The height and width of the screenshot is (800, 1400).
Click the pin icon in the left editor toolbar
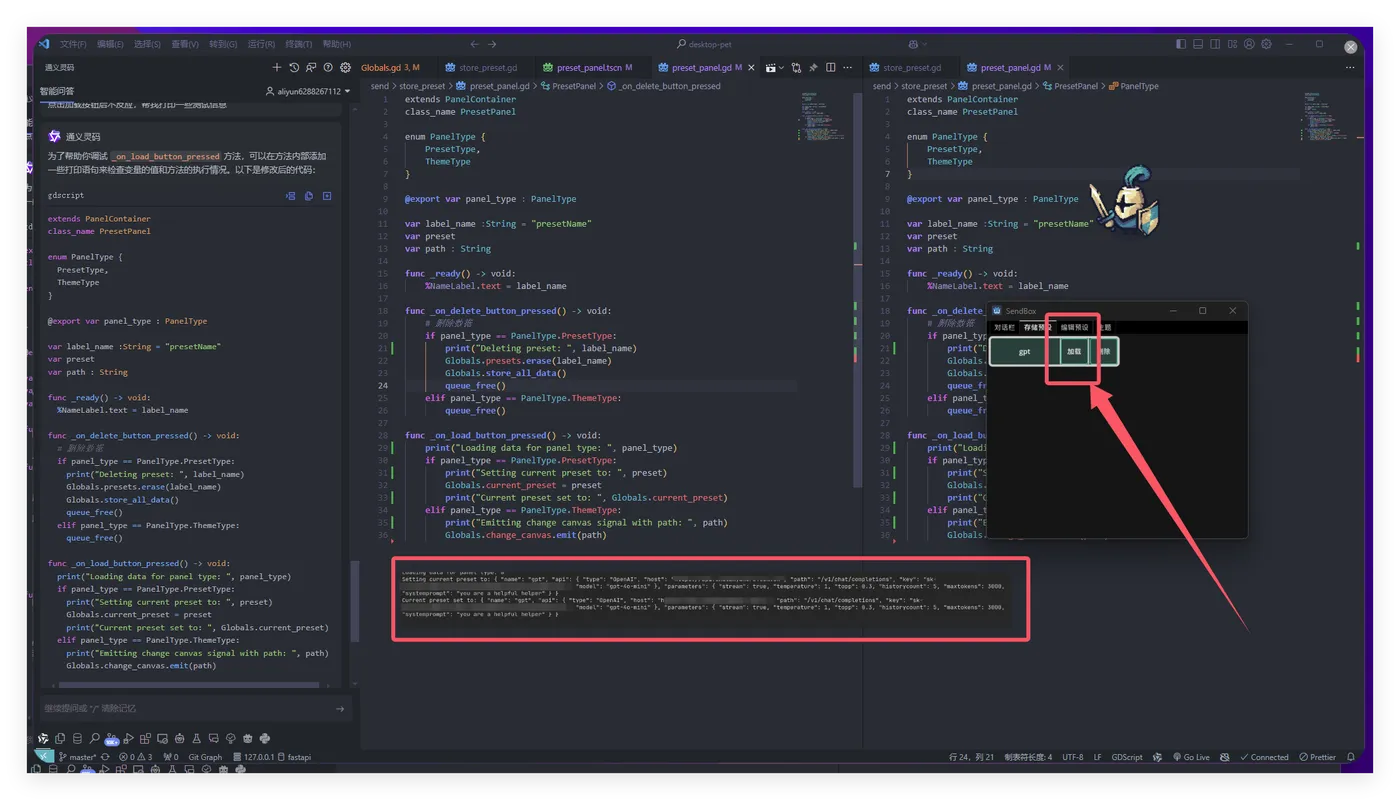[813, 68]
